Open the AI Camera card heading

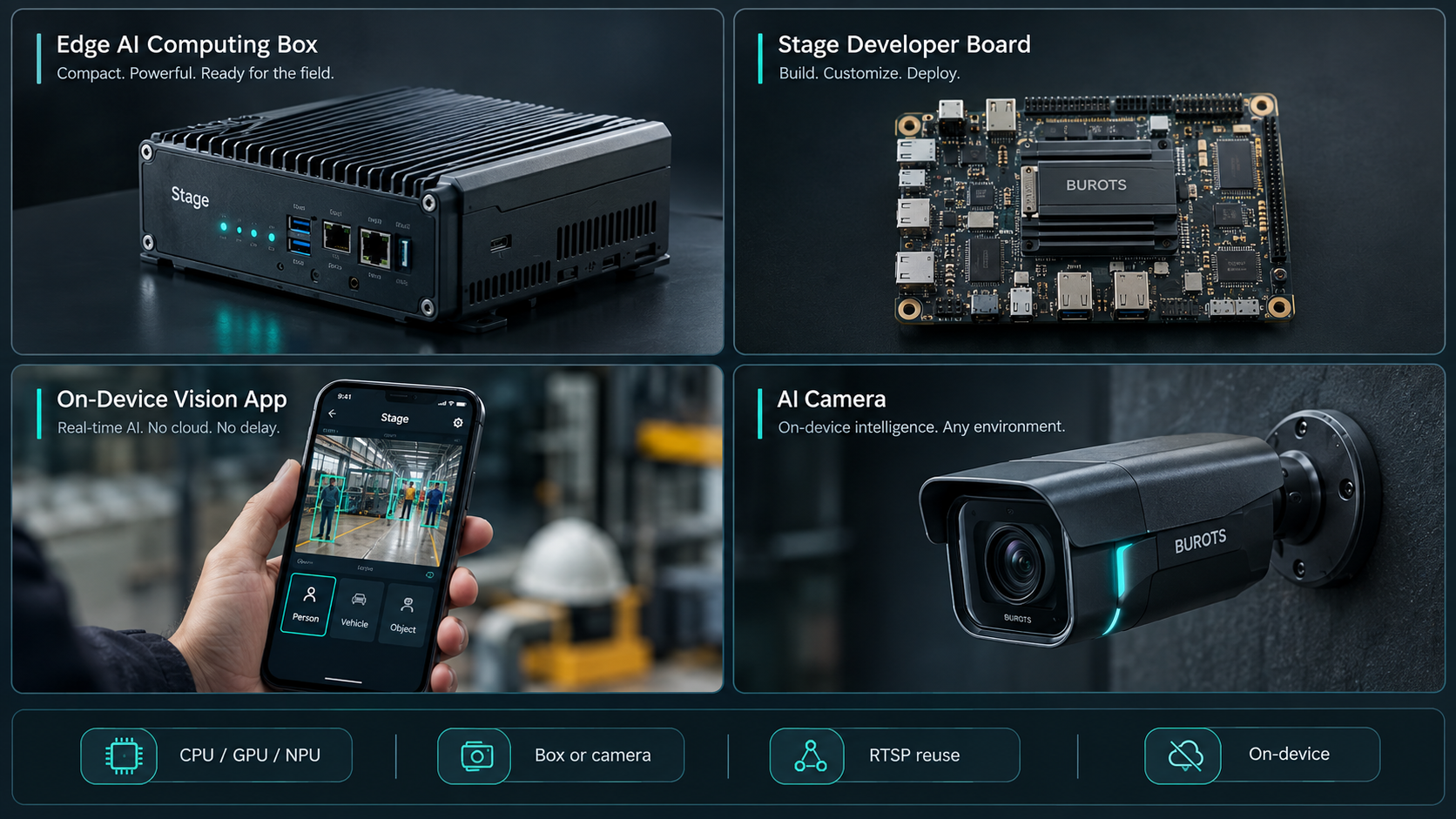tap(832, 399)
